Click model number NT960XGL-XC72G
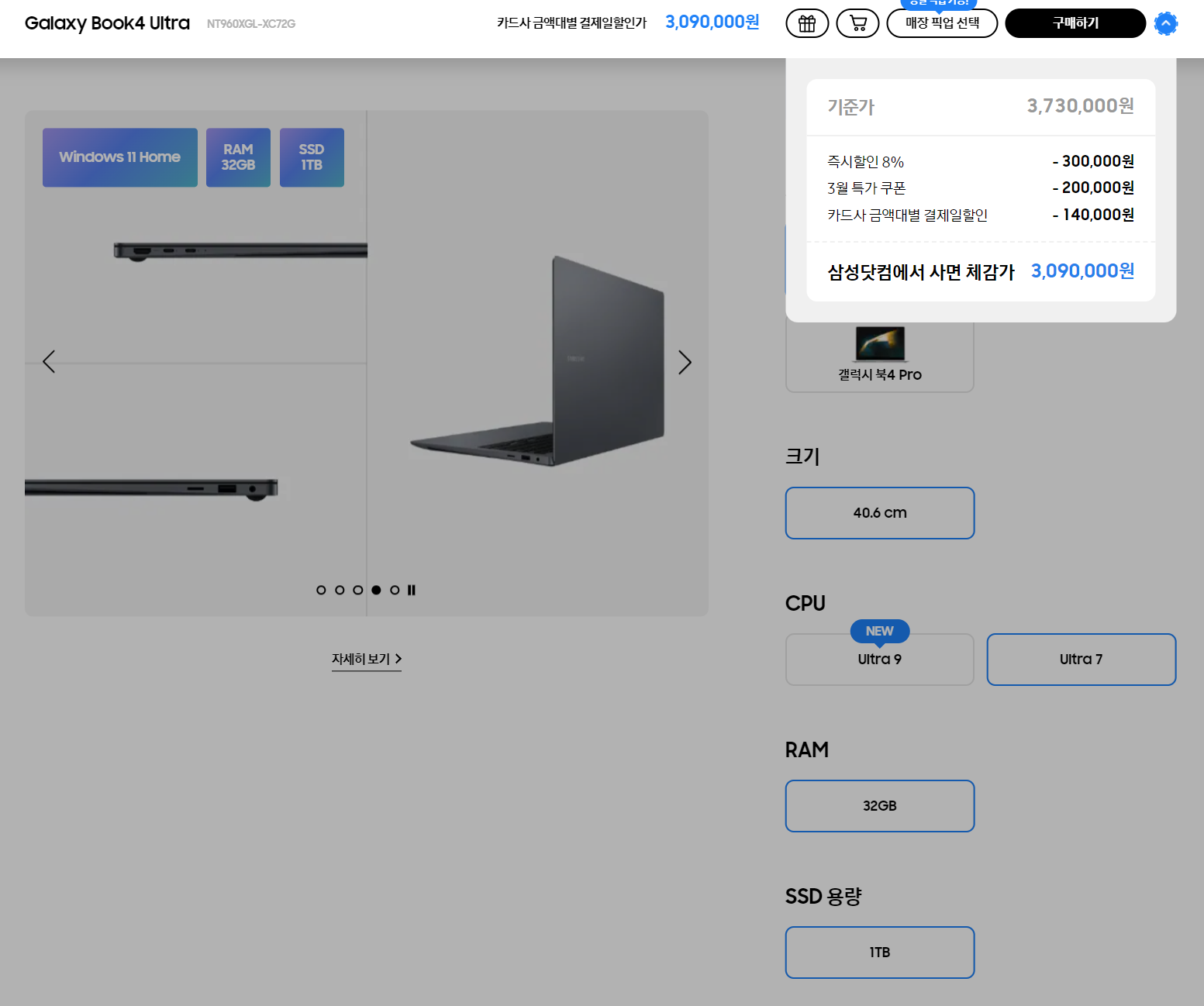Image resolution: width=1204 pixels, height=1006 pixels. tap(251, 24)
